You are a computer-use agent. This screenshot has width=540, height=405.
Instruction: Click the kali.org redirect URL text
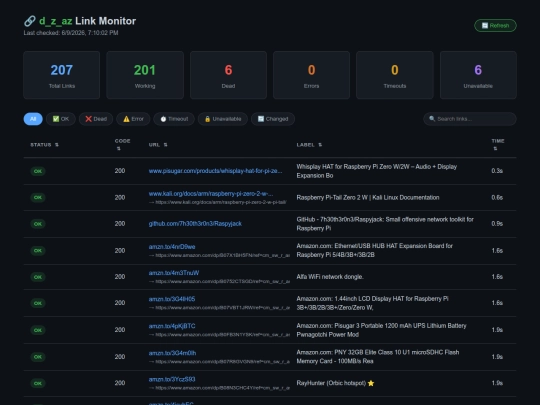pyautogui.click(x=218, y=202)
